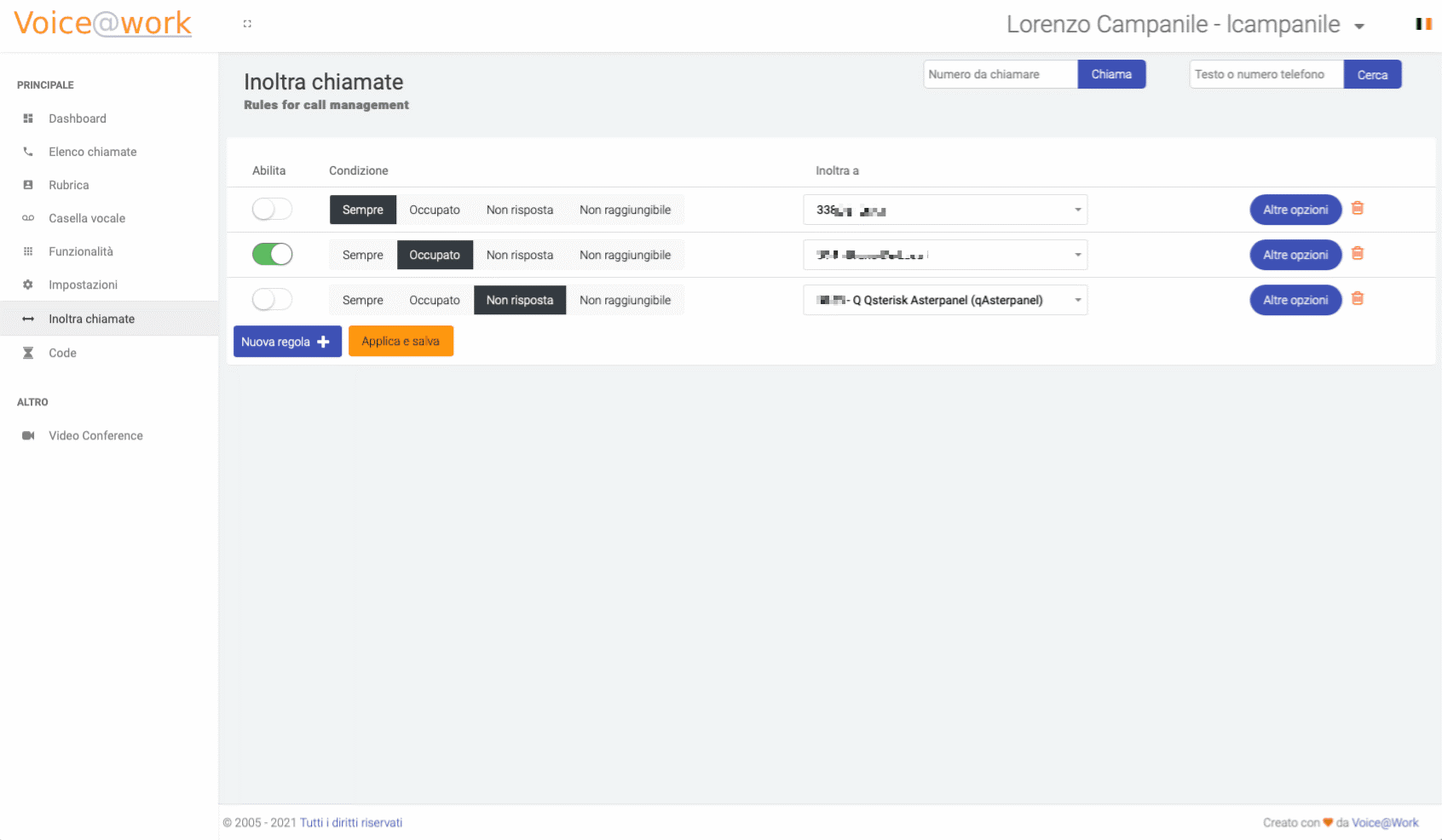Image resolution: width=1442 pixels, height=840 pixels.
Task: Click the fullscreen toggle icon near the logo
Action: (247, 24)
